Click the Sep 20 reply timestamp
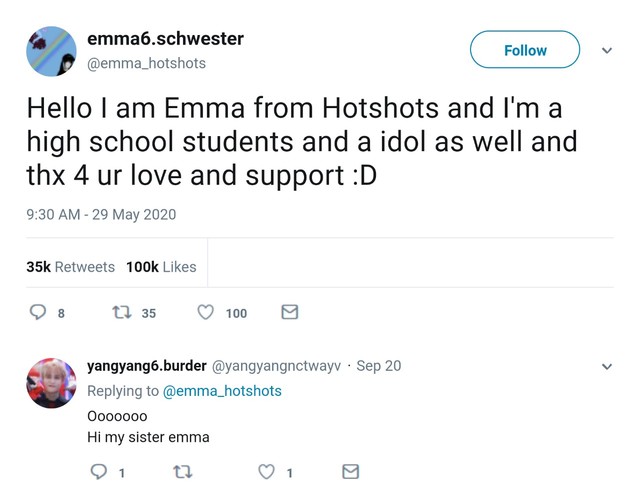Screen dimensions: 640x500 coord(378,366)
